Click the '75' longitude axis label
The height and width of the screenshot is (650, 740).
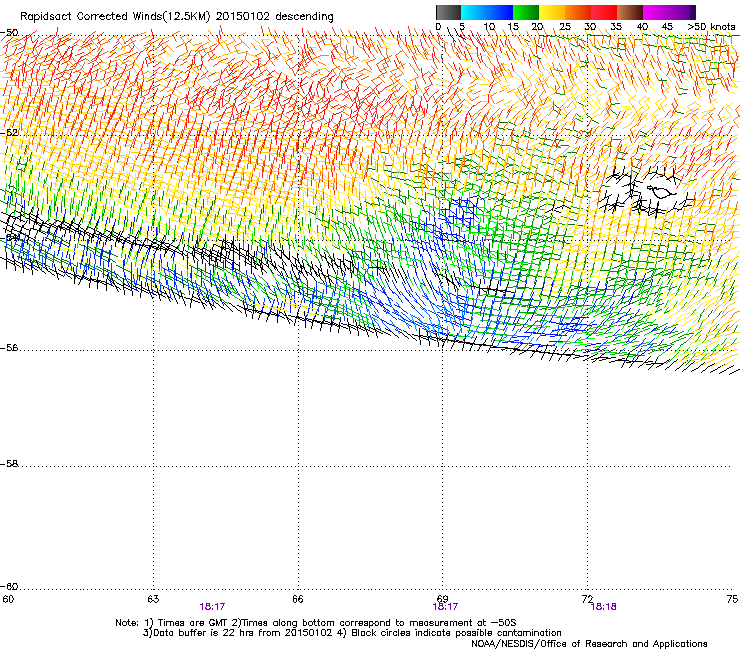coord(732,599)
